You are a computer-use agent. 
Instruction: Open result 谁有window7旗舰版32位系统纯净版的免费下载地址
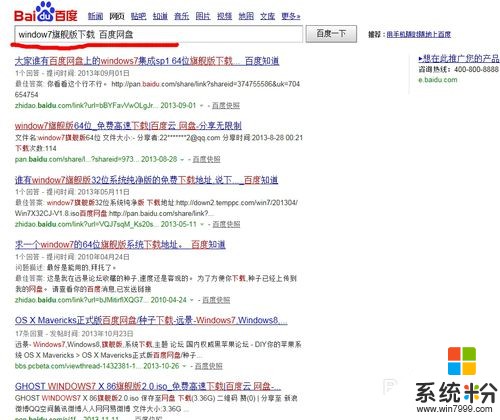click(x=146, y=180)
